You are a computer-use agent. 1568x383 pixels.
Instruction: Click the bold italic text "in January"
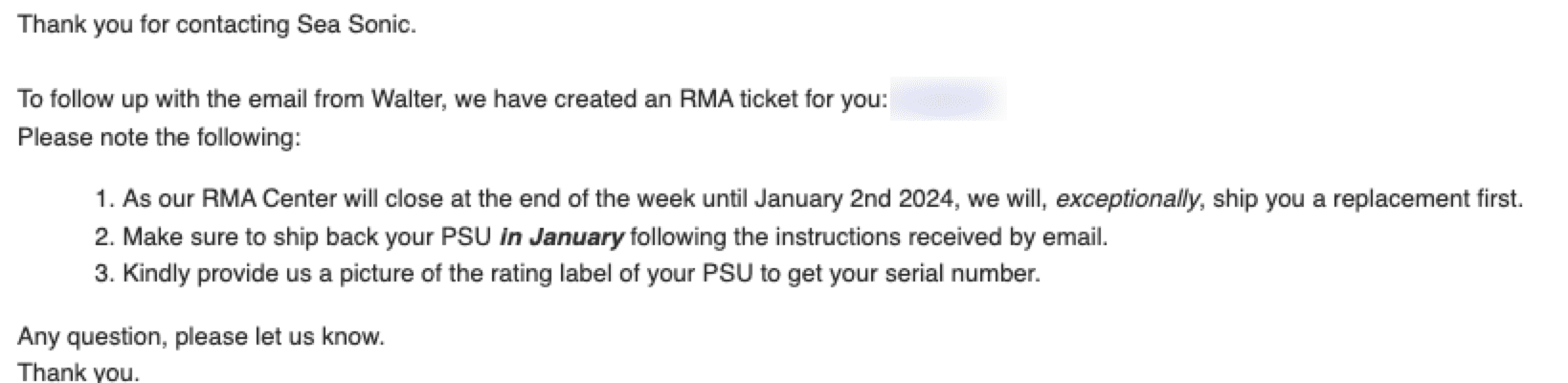point(562,237)
